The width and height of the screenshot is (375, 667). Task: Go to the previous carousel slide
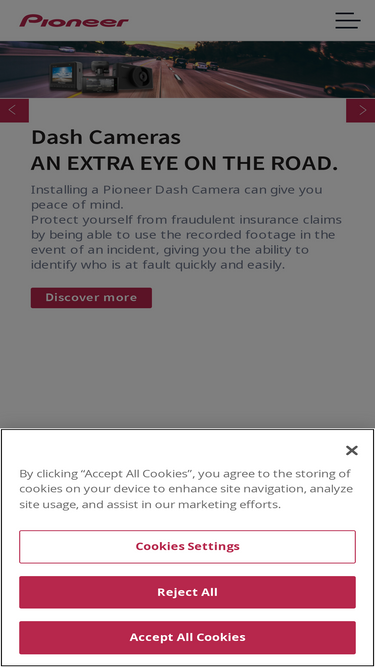coord(14,111)
